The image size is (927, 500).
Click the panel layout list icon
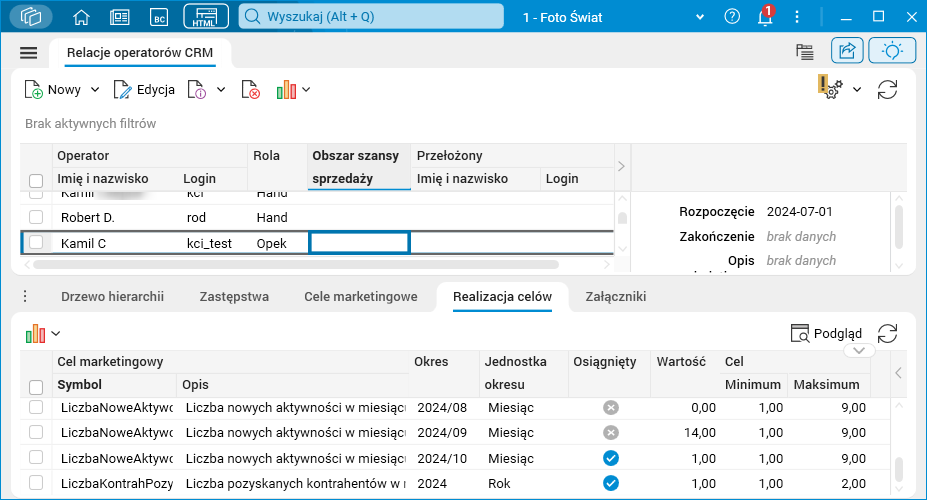(x=805, y=52)
